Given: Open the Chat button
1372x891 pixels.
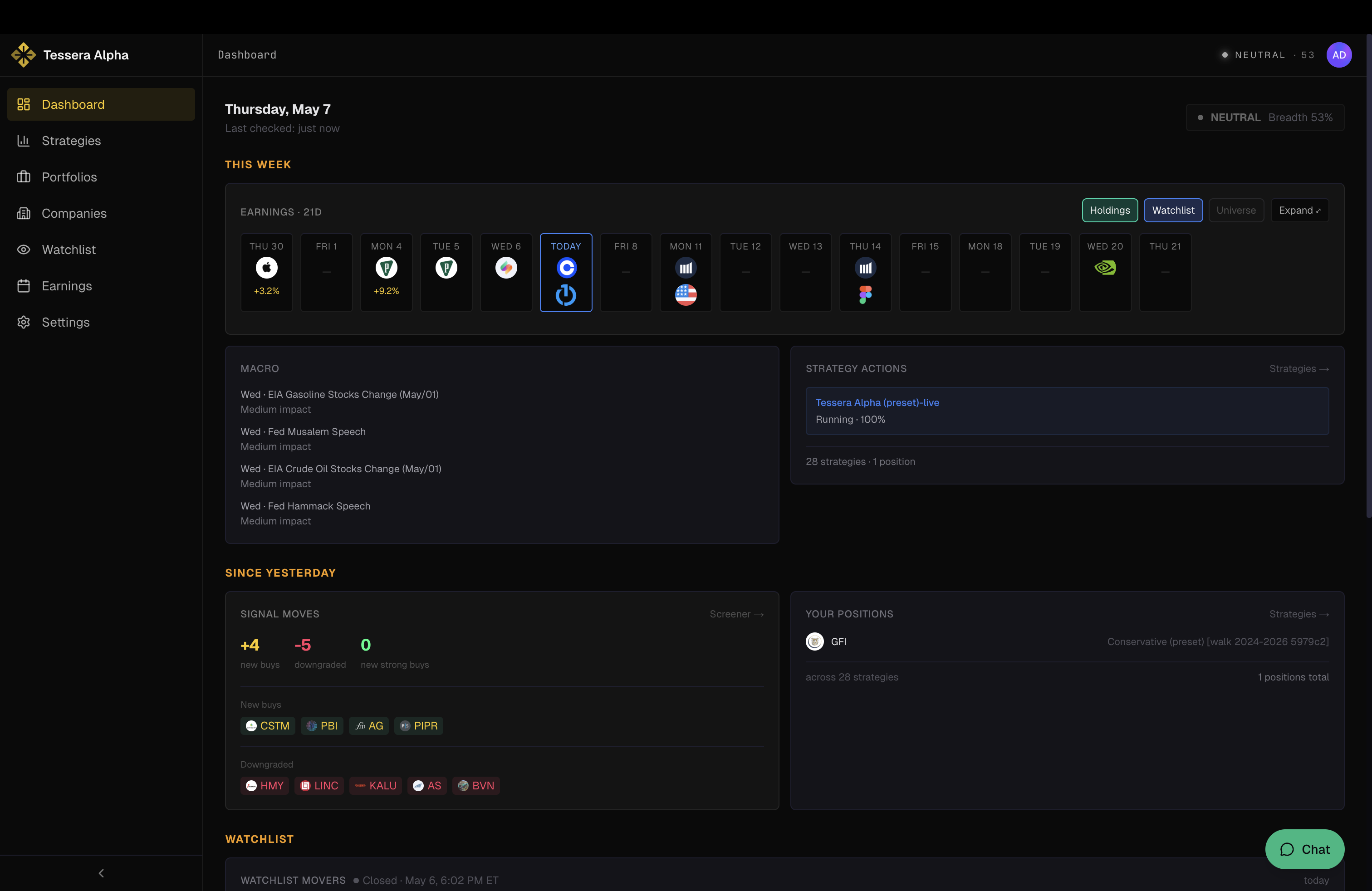Looking at the screenshot, I should [1304, 850].
